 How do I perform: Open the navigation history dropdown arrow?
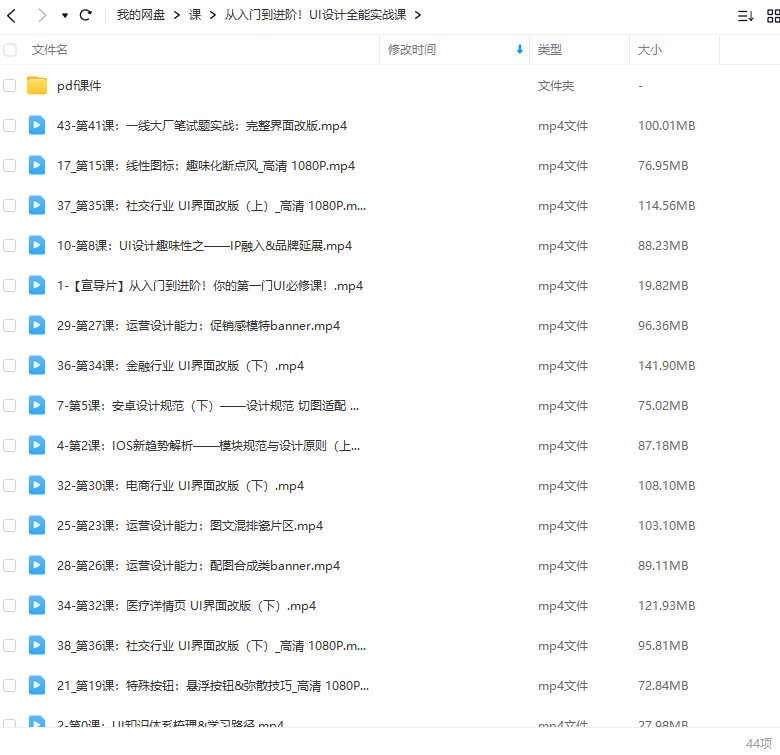point(65,16)
